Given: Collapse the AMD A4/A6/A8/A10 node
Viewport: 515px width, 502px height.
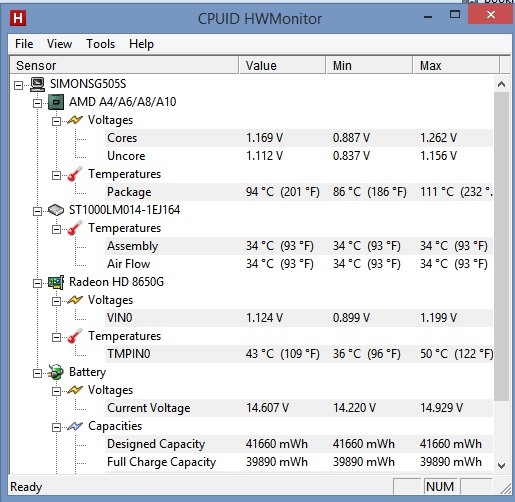Looking at the screenshot, I should point(37,103).
